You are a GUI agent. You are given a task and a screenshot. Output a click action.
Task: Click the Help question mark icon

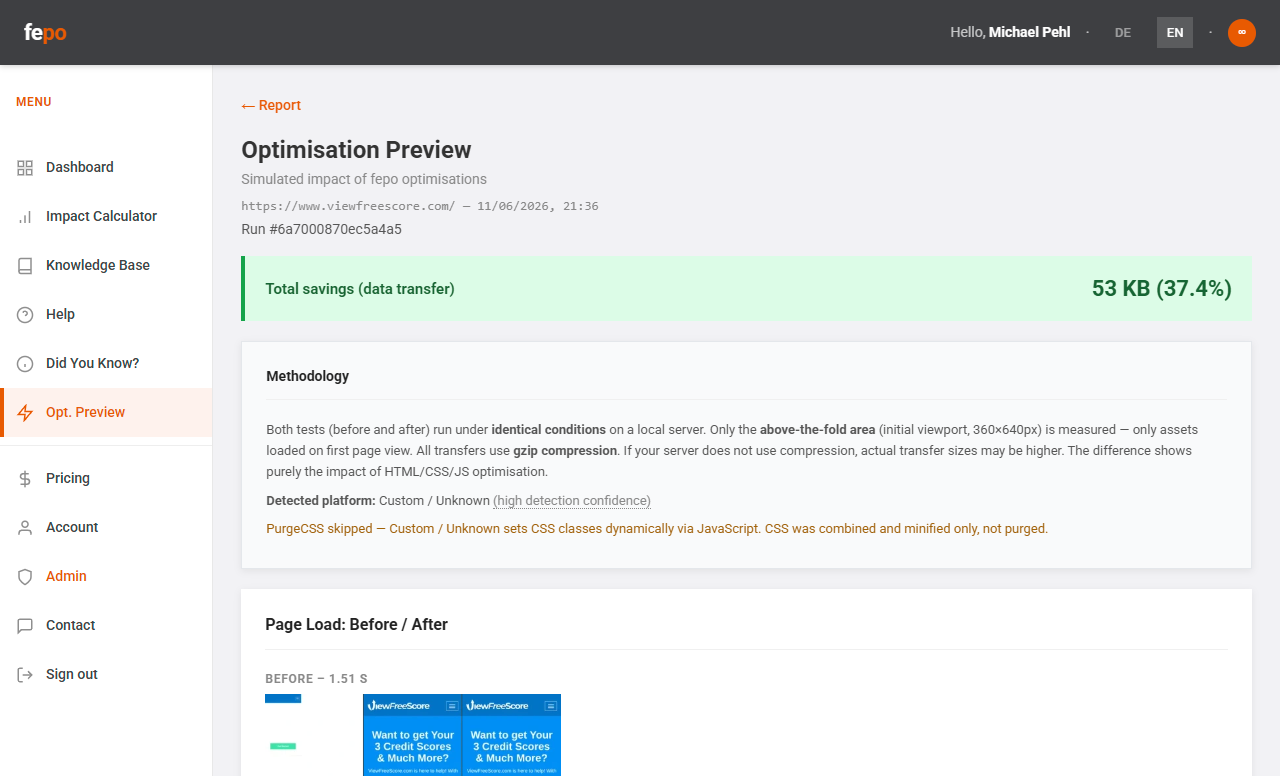[25, 314]
